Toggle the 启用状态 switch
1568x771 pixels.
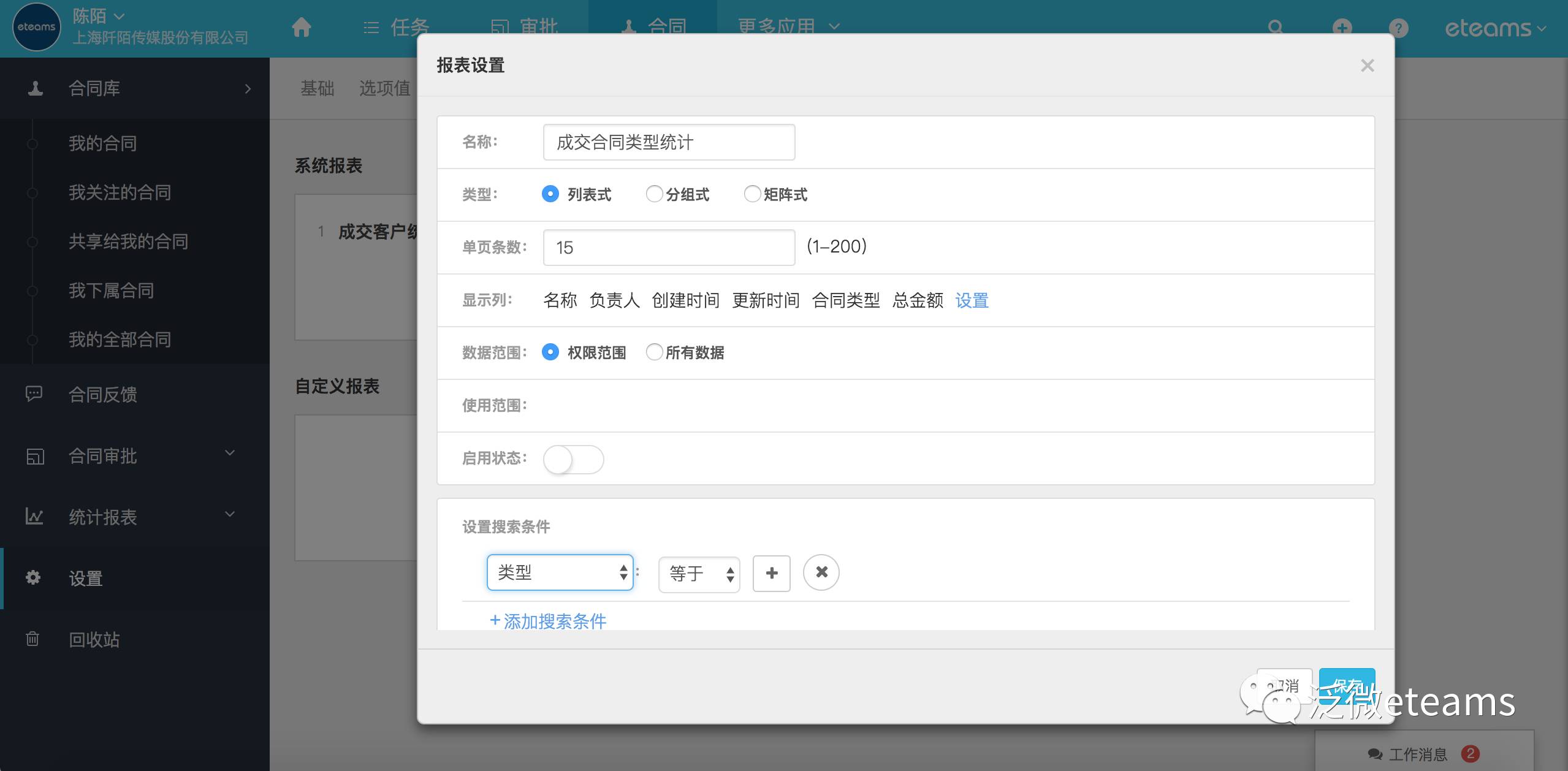click(573, 459)
